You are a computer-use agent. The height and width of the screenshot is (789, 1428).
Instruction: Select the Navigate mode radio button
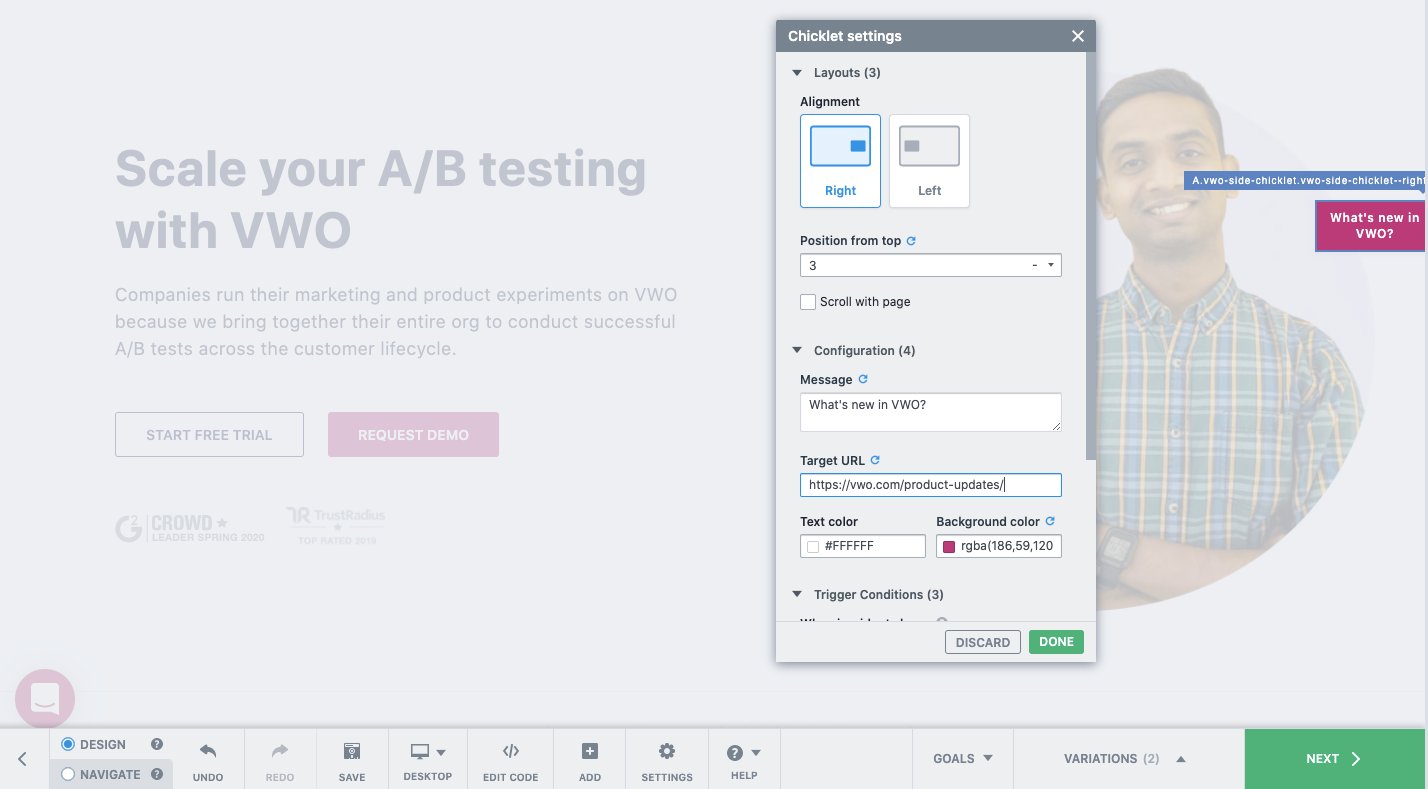68,774
